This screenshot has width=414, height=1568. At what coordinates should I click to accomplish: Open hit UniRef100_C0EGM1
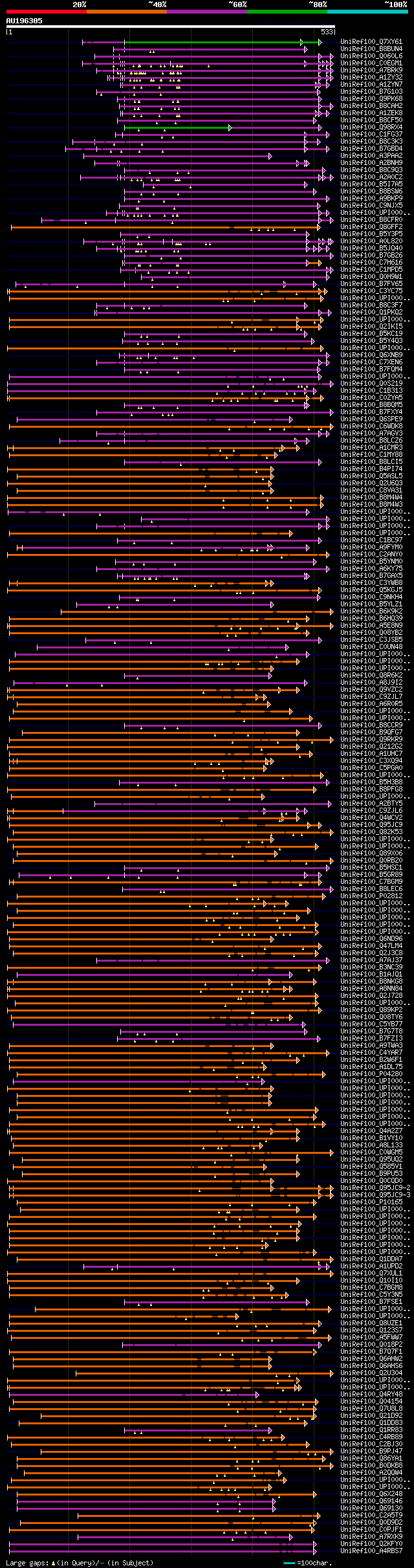pyautogui.click(x=371, y=63)
